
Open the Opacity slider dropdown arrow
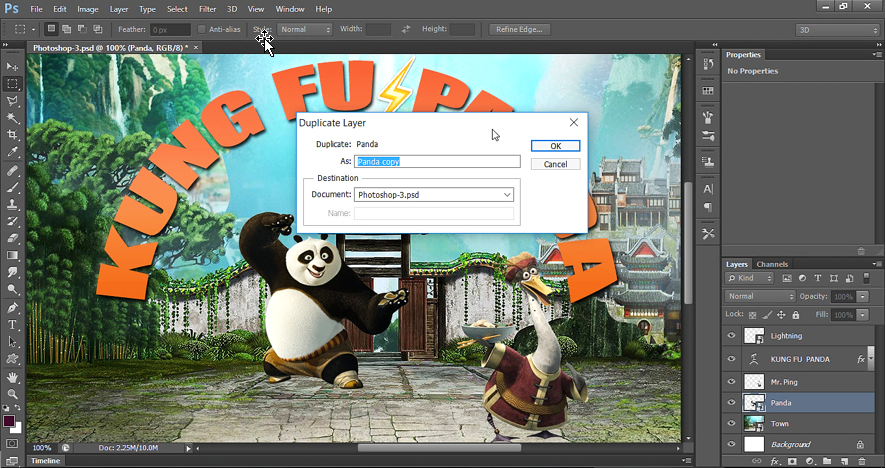(862, 296)
